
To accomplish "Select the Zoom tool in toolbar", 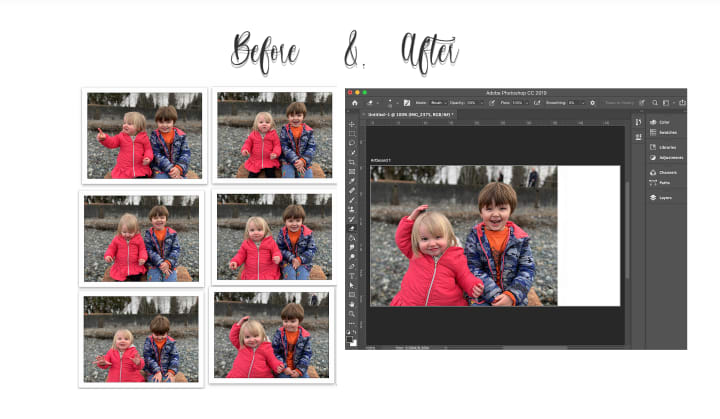I will 352,313.
